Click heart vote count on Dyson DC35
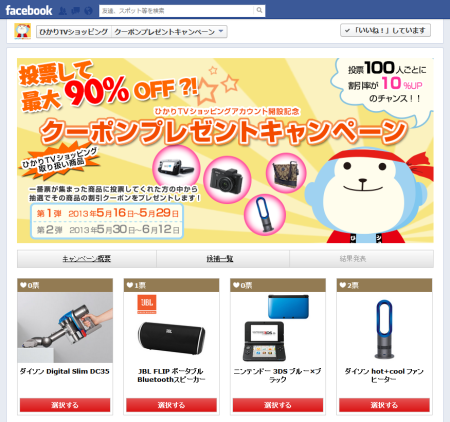The height and width of the screenshot is (422, 450). (30, 285)
